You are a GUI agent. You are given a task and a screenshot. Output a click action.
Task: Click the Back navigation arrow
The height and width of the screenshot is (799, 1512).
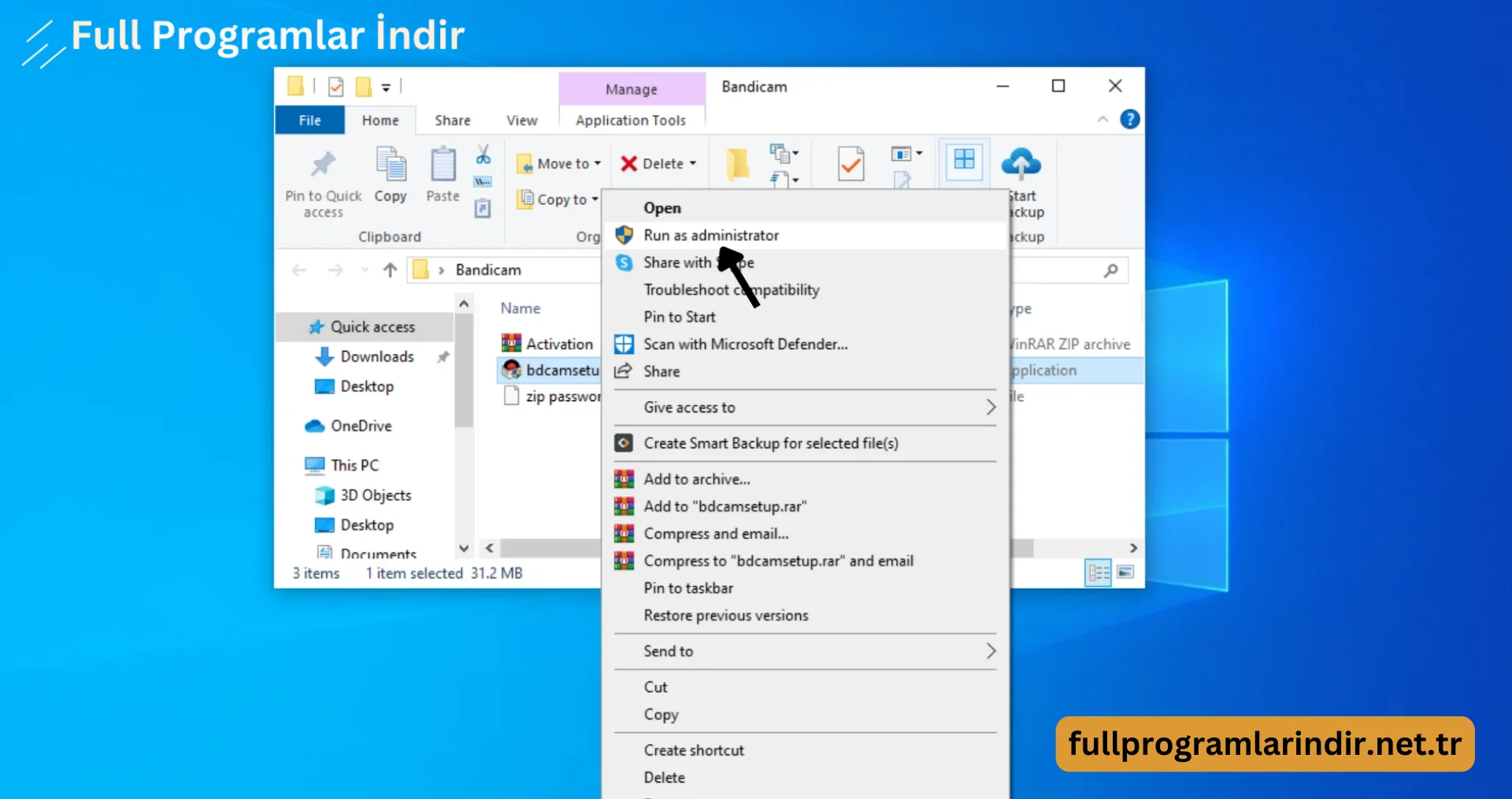tap(298, 270)
